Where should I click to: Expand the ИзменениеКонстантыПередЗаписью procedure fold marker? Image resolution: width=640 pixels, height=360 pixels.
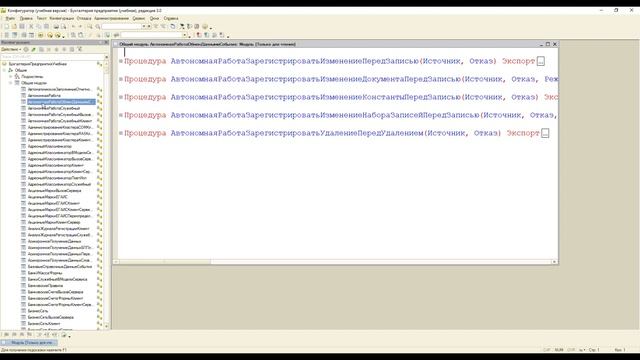(121, 97)
